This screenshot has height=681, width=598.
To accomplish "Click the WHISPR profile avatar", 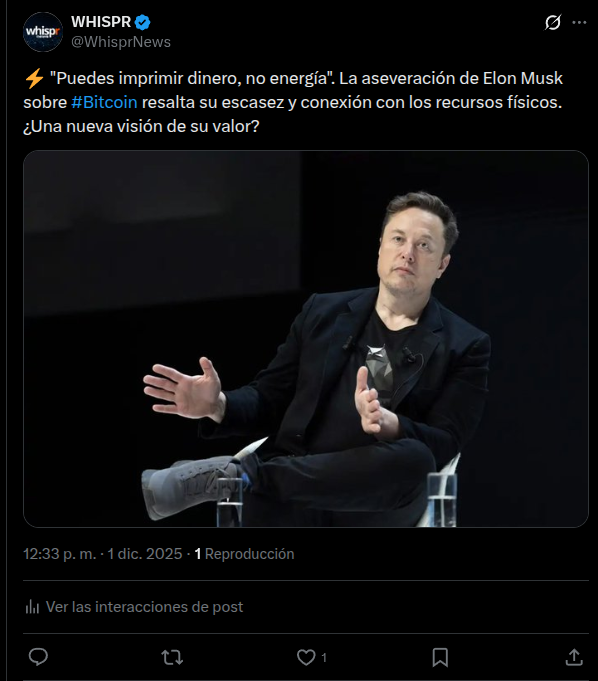I will coord(43,32).
